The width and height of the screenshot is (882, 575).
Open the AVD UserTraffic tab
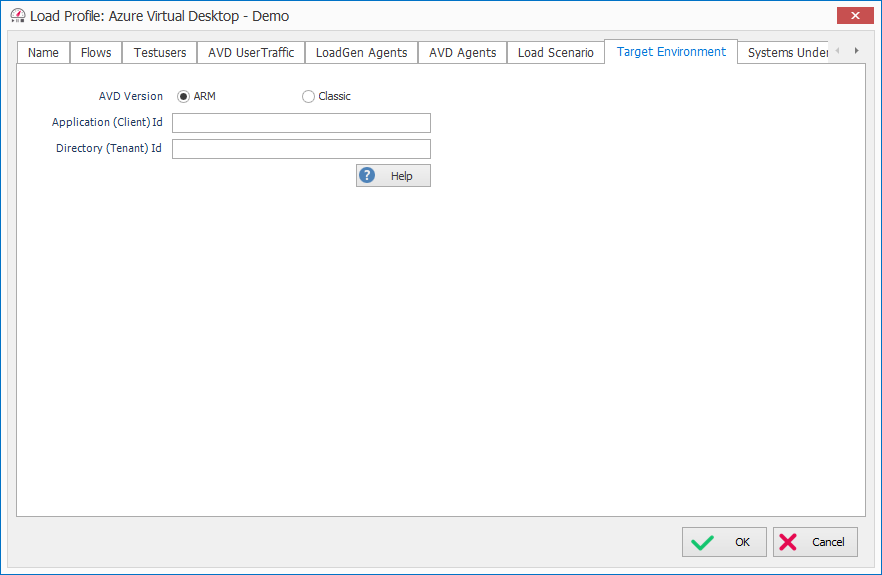coord(251,53)
